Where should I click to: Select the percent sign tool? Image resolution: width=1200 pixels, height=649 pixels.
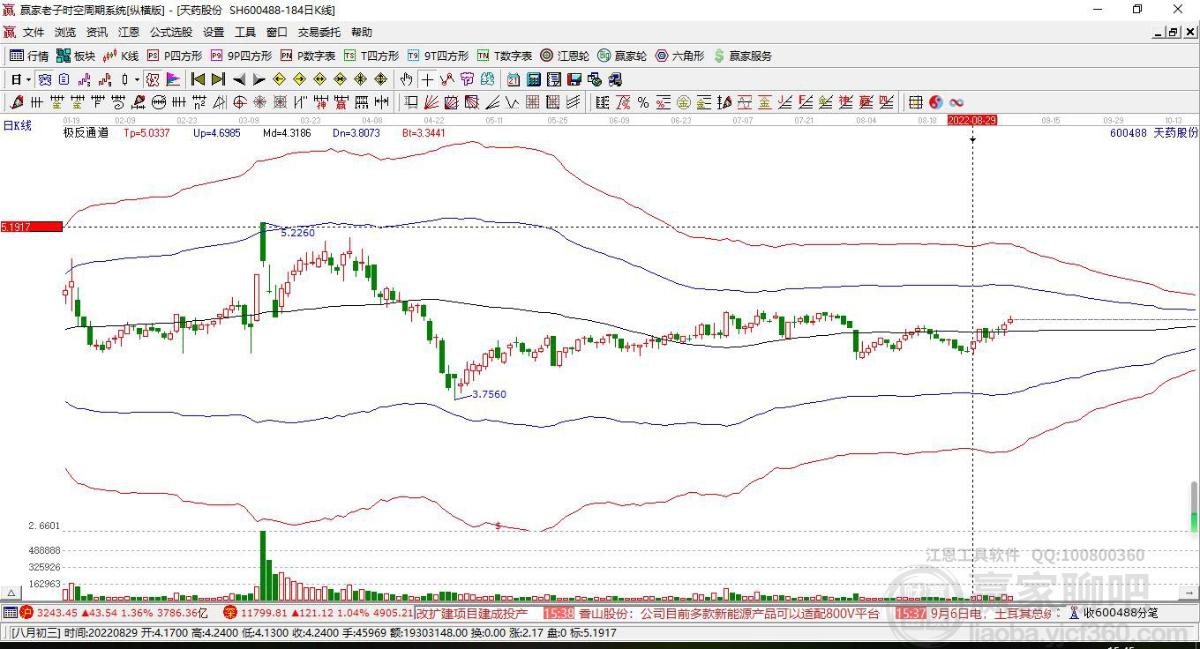[x=643, y=102]
